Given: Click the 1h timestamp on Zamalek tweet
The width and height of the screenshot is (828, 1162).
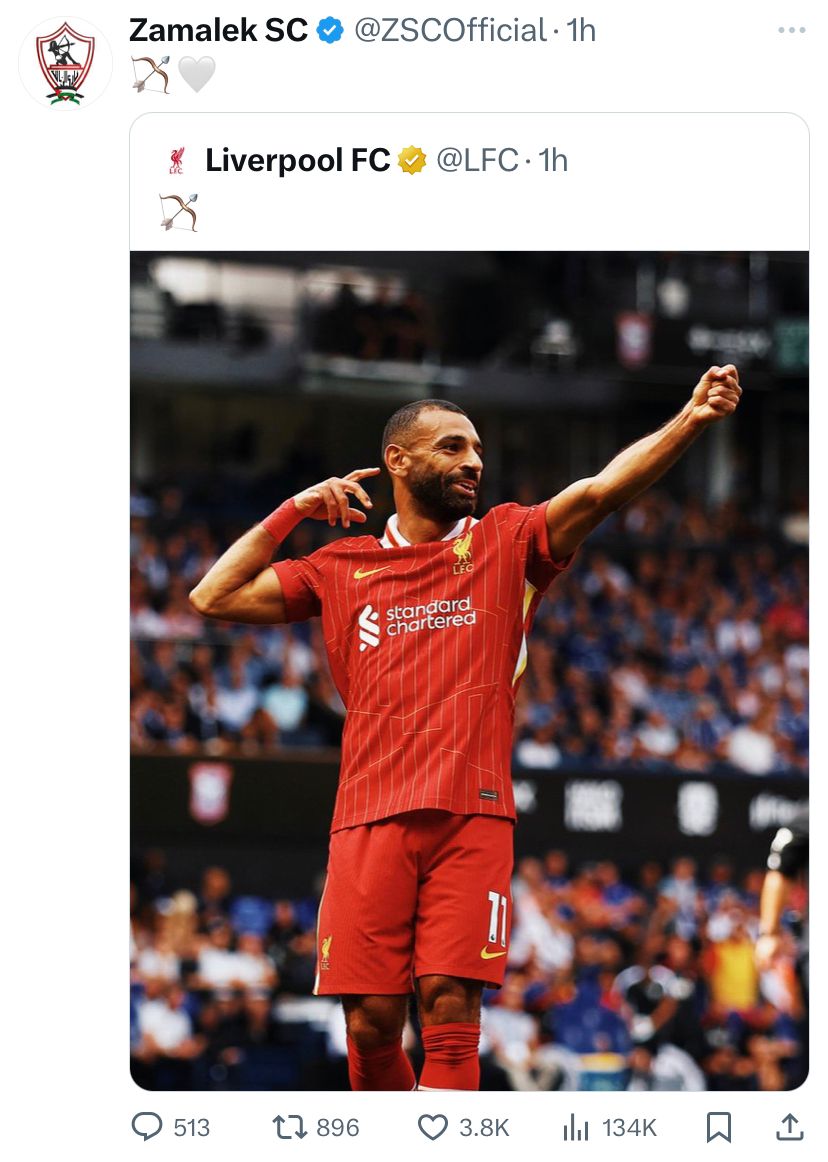Looking at the screenshot, I should [581, 30].
